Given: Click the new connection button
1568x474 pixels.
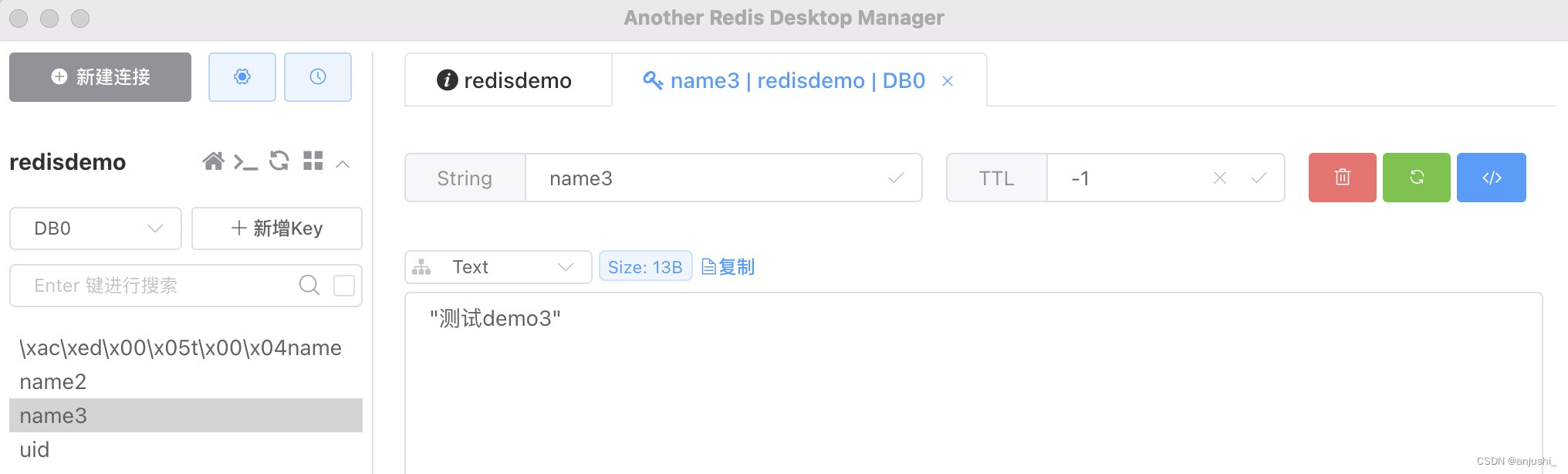Looking at the screenshot, I should (100, 77).
